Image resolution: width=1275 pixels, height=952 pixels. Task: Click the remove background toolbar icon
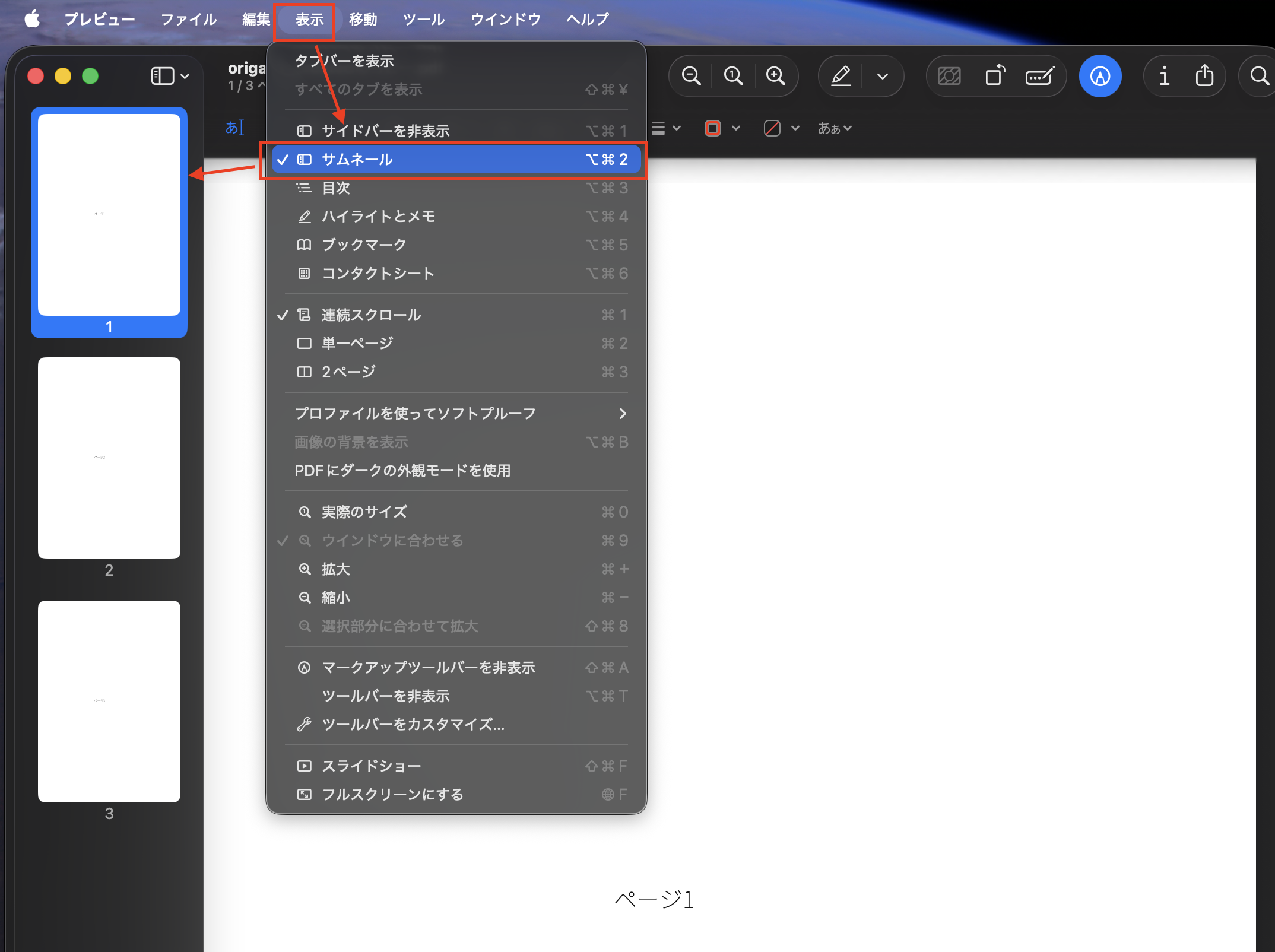[x=949, y=76]
